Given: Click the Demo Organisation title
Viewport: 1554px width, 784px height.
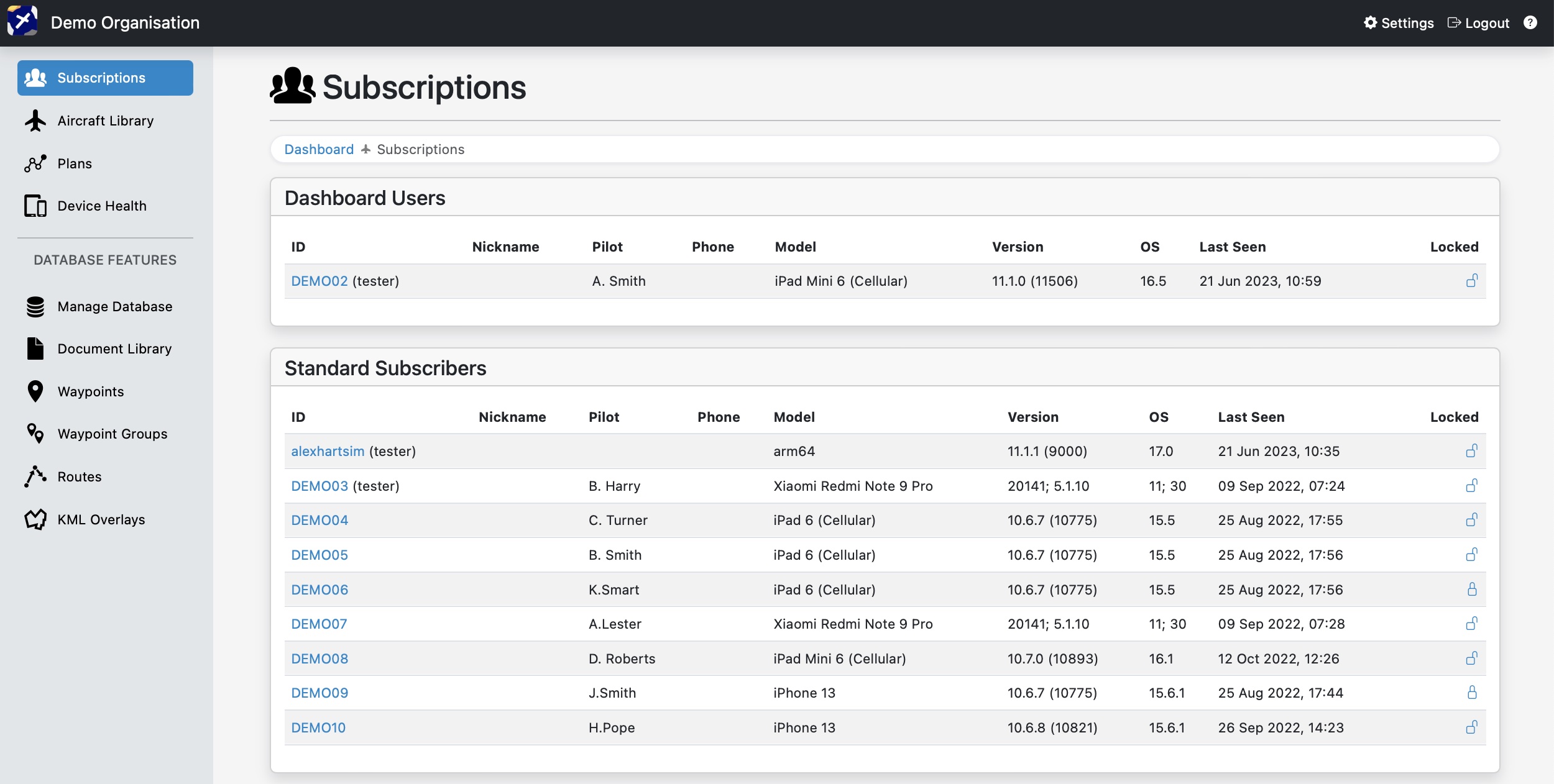Looking at the screenshot, I should [125, 22].
